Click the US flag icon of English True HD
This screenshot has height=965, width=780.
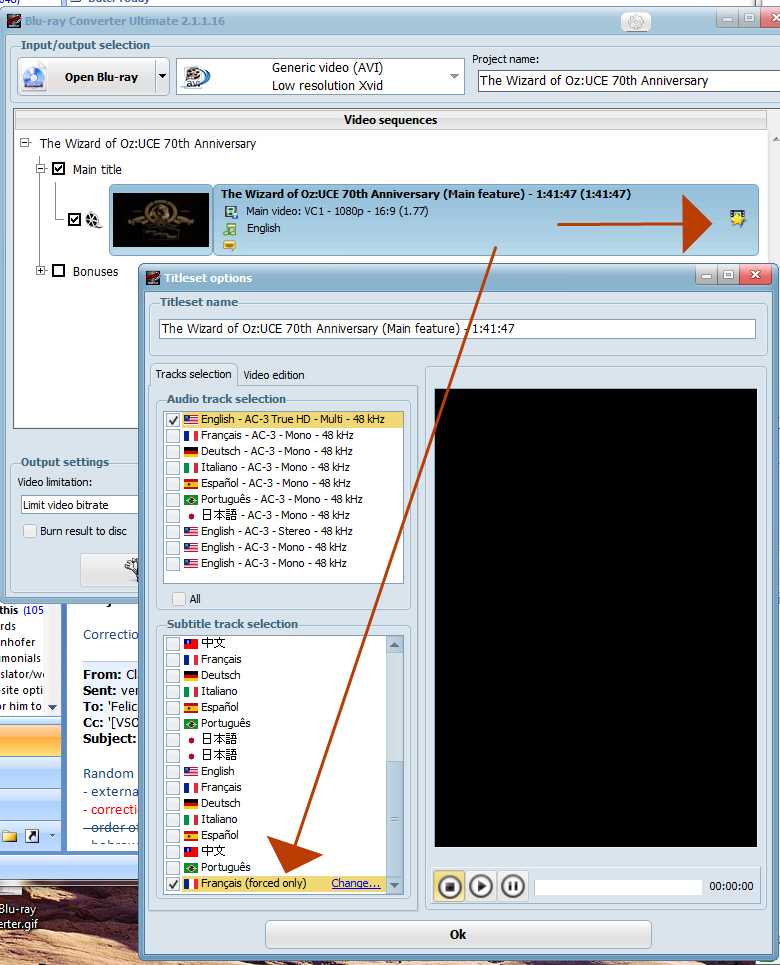coord(191,420)
